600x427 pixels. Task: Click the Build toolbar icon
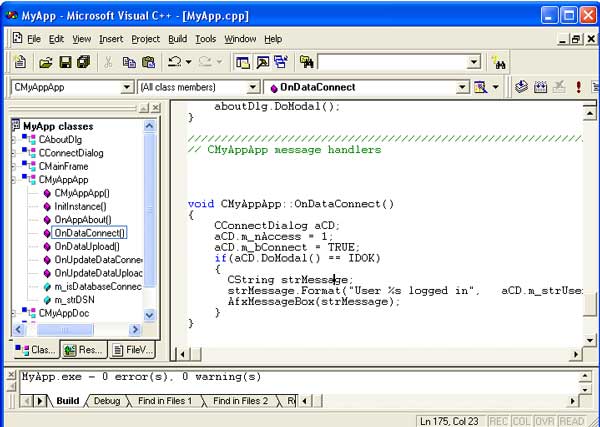(x=540, y=87)
